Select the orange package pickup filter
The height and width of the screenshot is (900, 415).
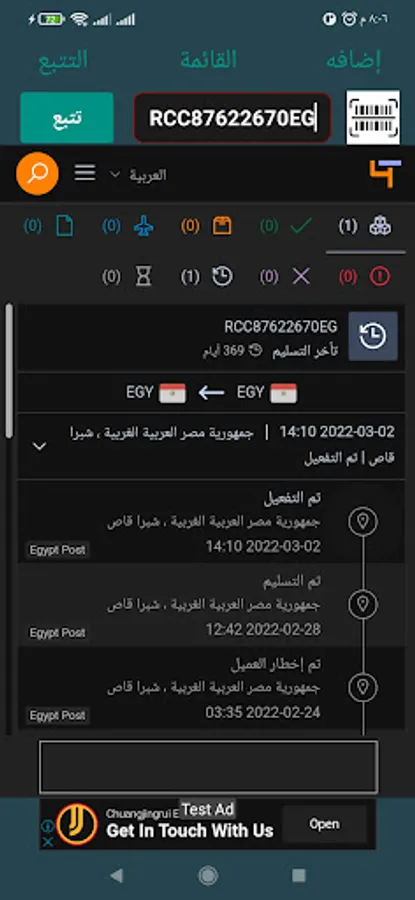click(207, 227)
